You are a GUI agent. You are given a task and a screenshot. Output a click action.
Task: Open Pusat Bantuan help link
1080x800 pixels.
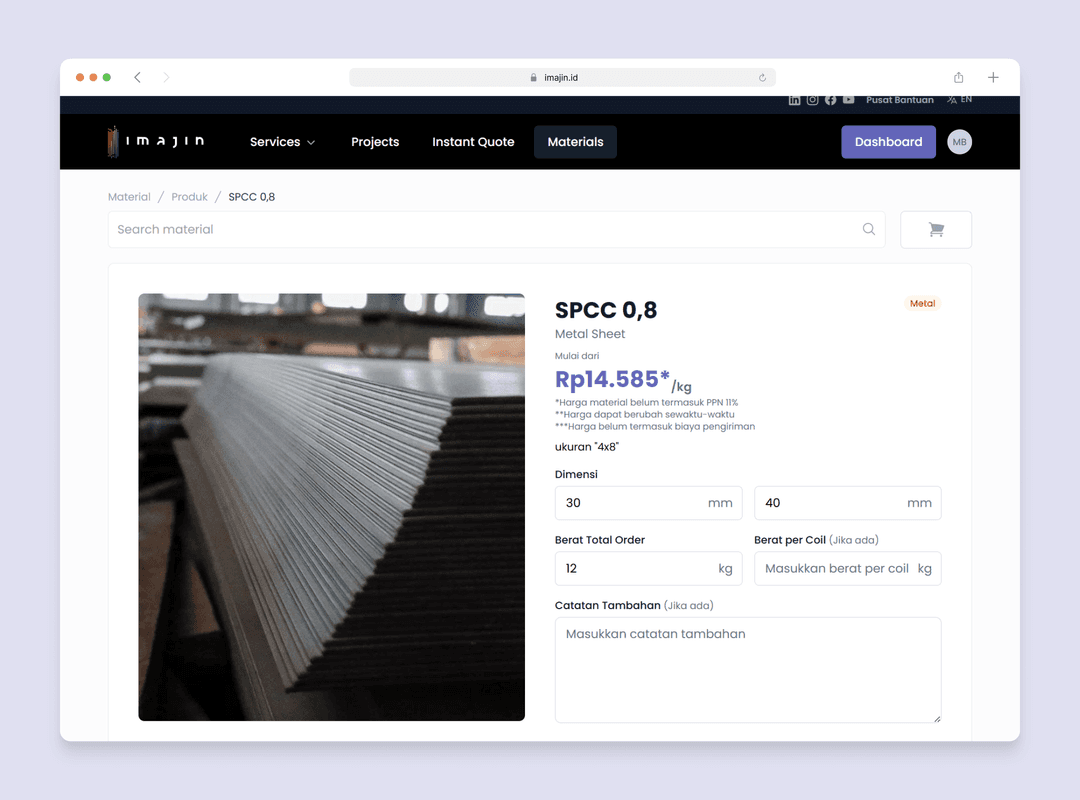click(x=899, y=100)
